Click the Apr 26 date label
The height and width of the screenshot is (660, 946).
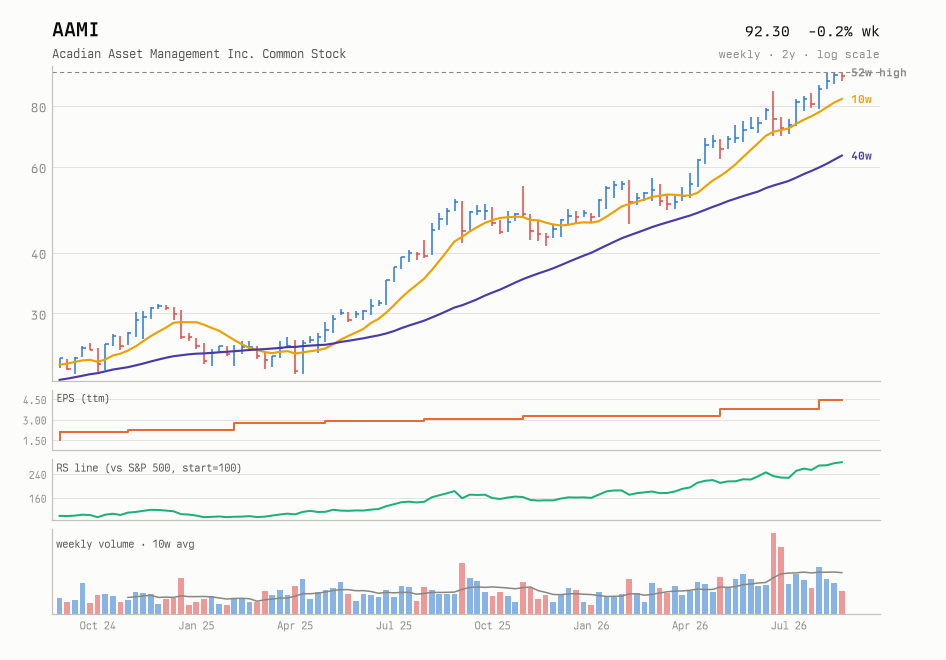tap(690, 626)
